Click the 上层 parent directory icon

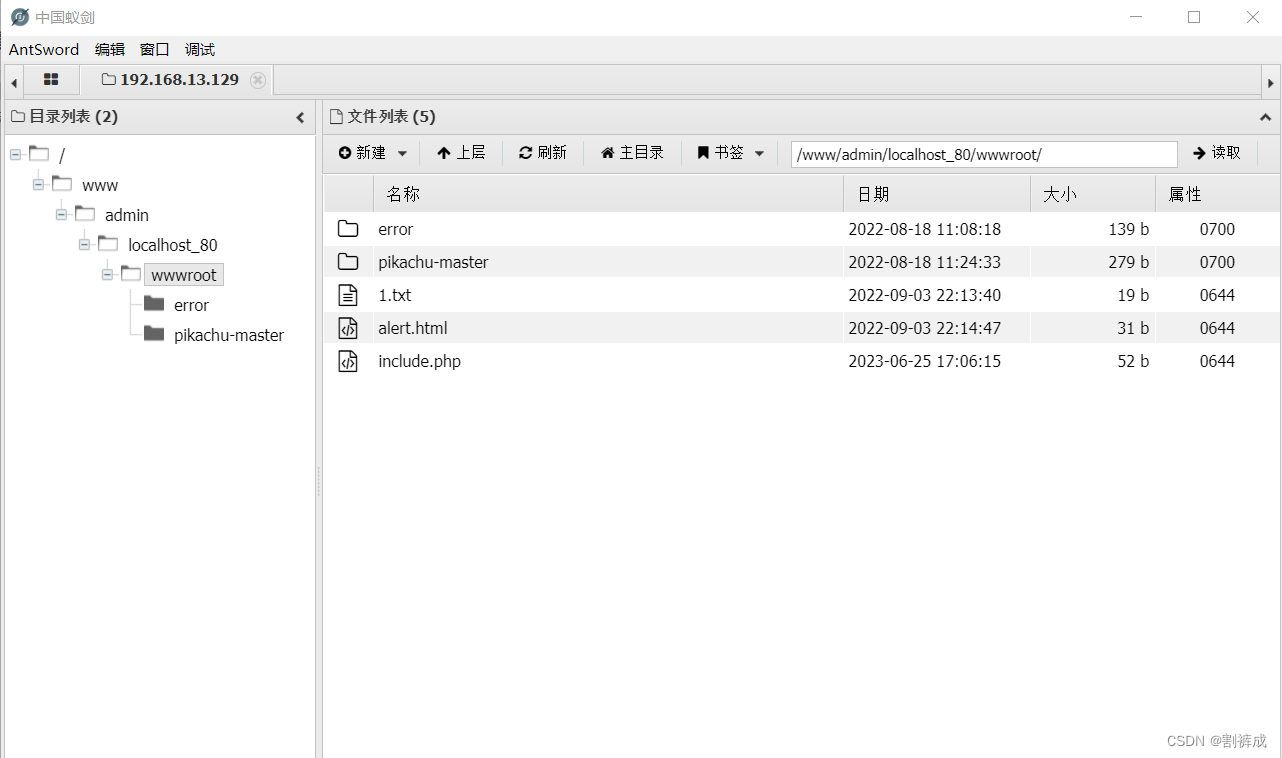[443, 152]
